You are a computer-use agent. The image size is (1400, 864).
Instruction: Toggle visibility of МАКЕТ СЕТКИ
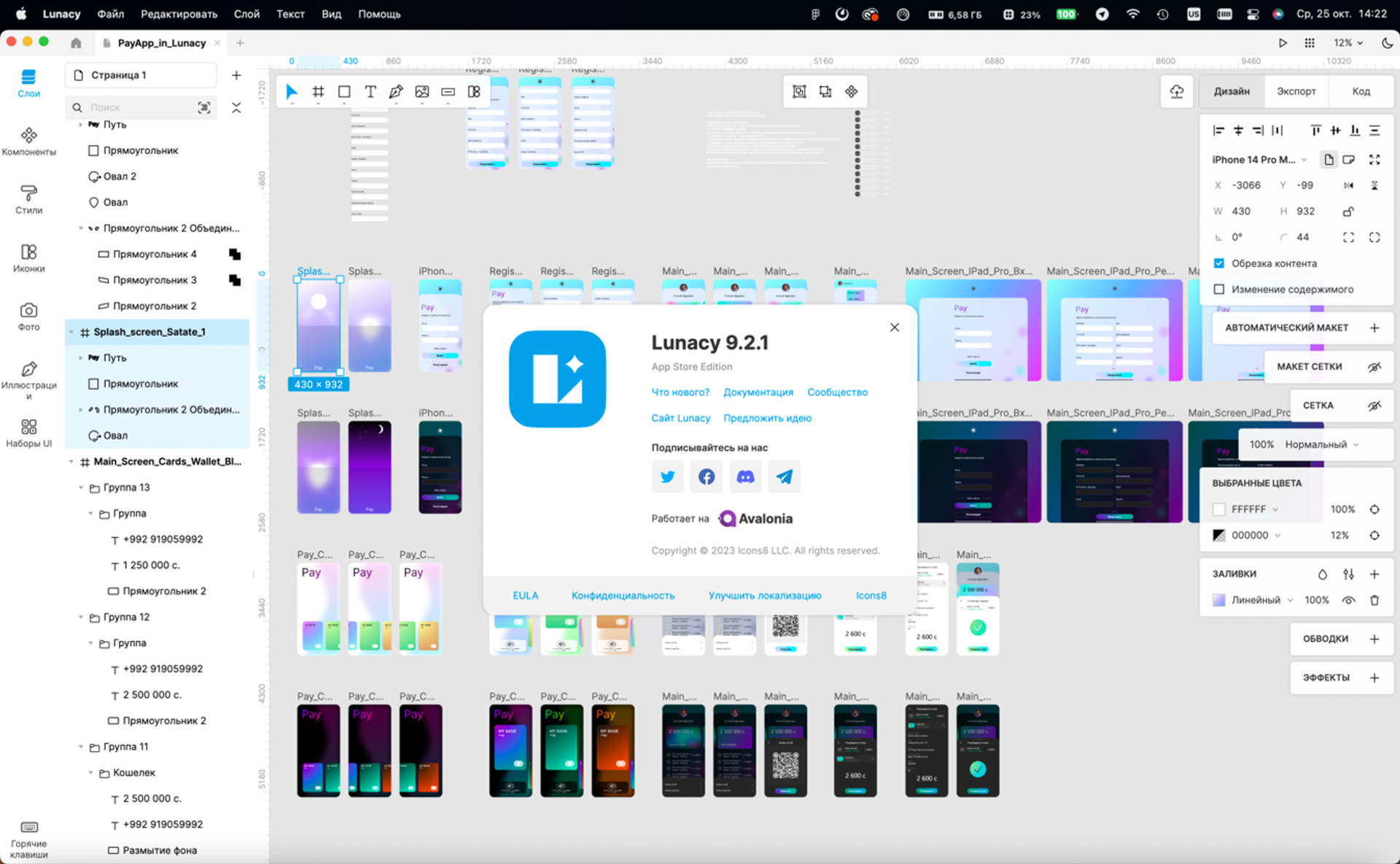pyautogui.click(x=1374, y=367)
